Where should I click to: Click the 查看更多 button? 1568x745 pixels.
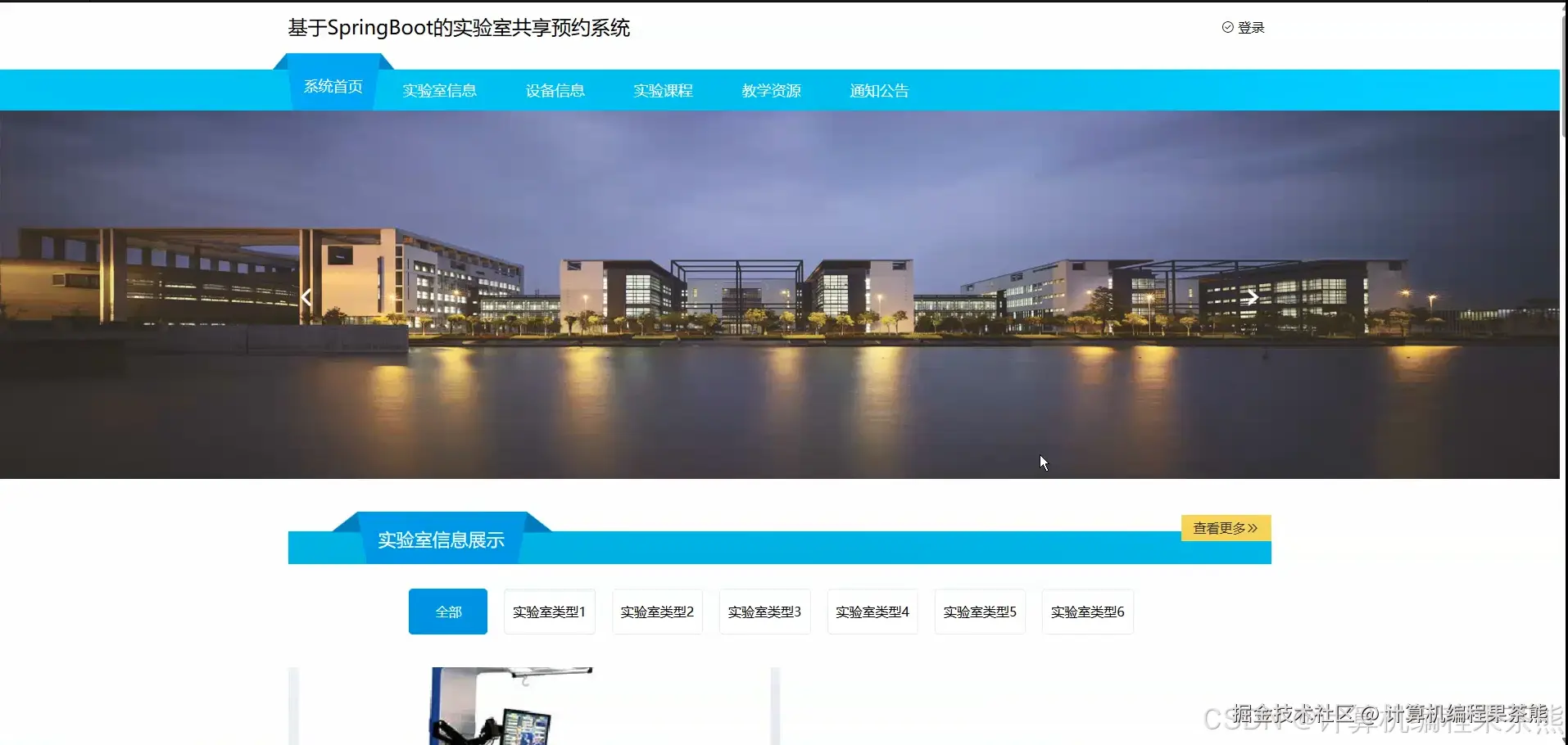tap(1226, 528)
